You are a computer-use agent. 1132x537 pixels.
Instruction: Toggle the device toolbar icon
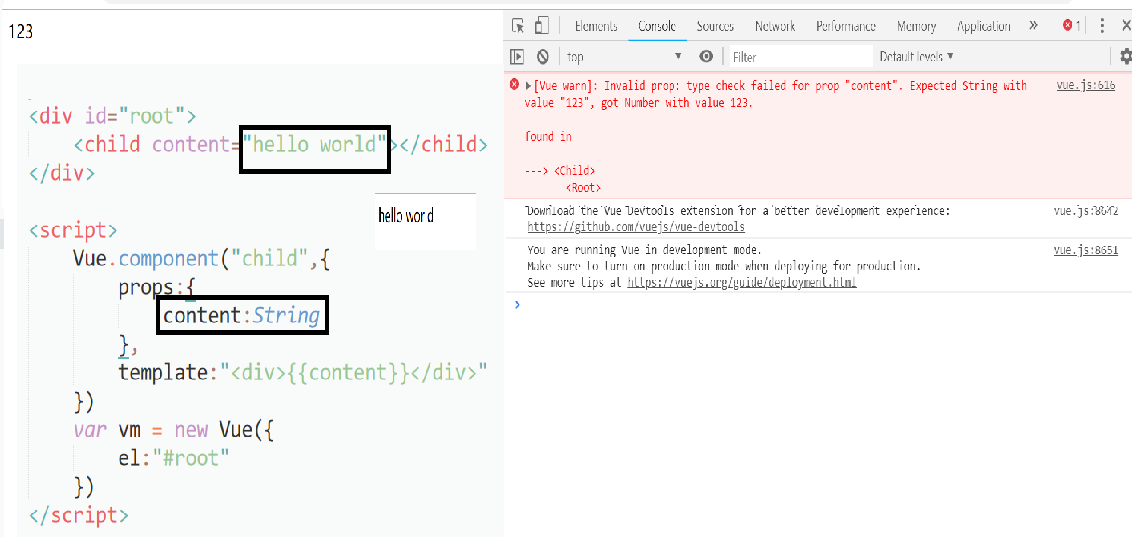point(541,26)
